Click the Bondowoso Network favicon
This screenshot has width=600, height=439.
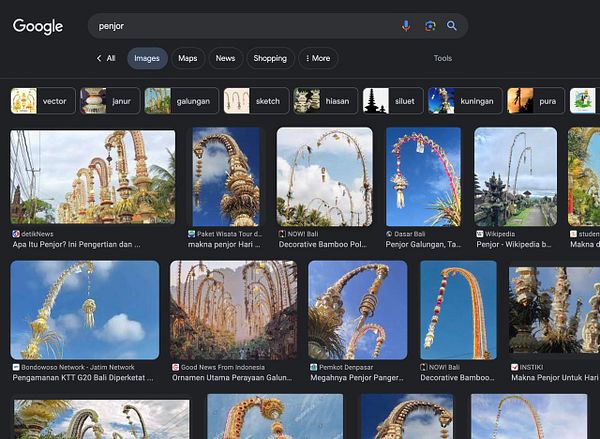(x=16, y=367)
